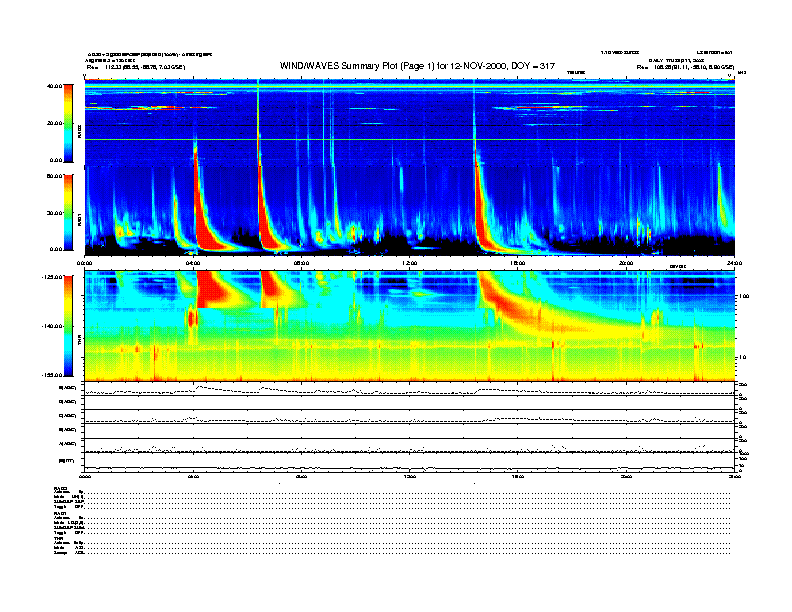Click the RAD2 status block header at bottom left

tap(61, 488)
